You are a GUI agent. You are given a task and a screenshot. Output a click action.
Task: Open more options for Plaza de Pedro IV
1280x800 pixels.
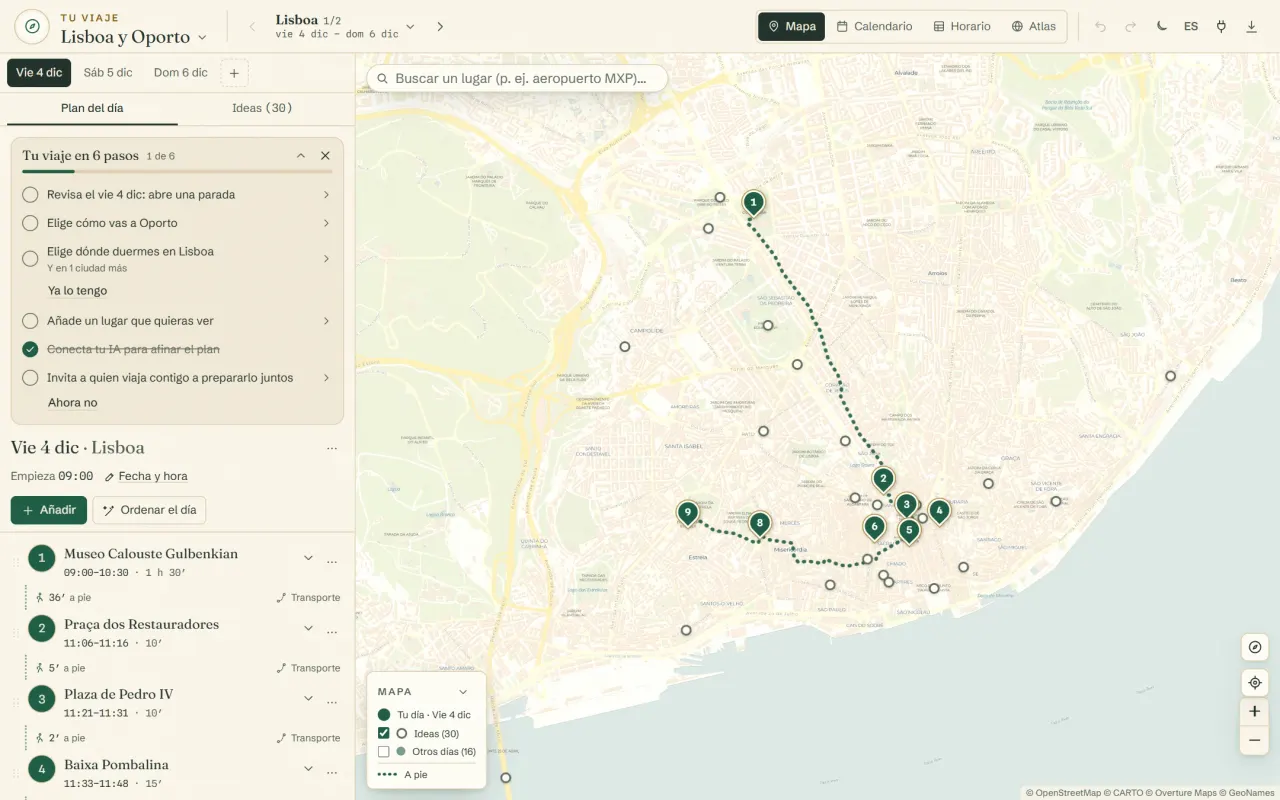pyautogui.click(x=332, y=701)
